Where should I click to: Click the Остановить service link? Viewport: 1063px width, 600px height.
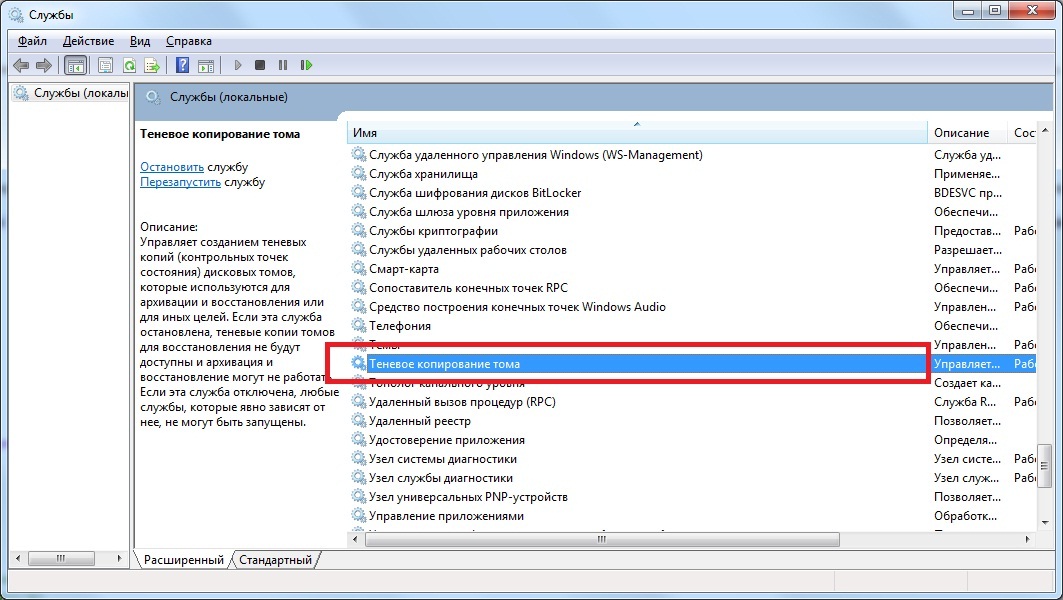click(x=172, y=167)
